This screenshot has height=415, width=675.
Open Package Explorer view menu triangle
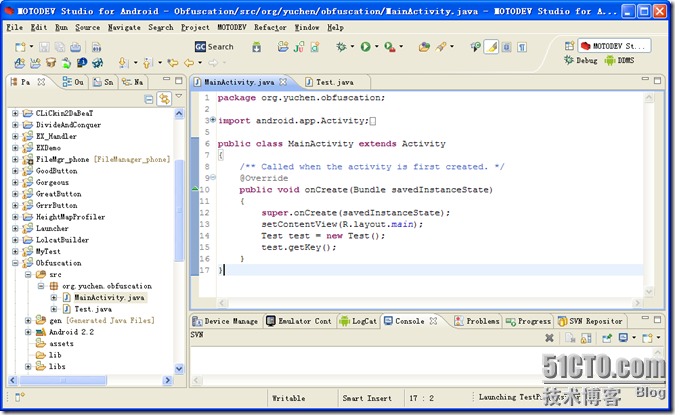[x=179, y=96]
